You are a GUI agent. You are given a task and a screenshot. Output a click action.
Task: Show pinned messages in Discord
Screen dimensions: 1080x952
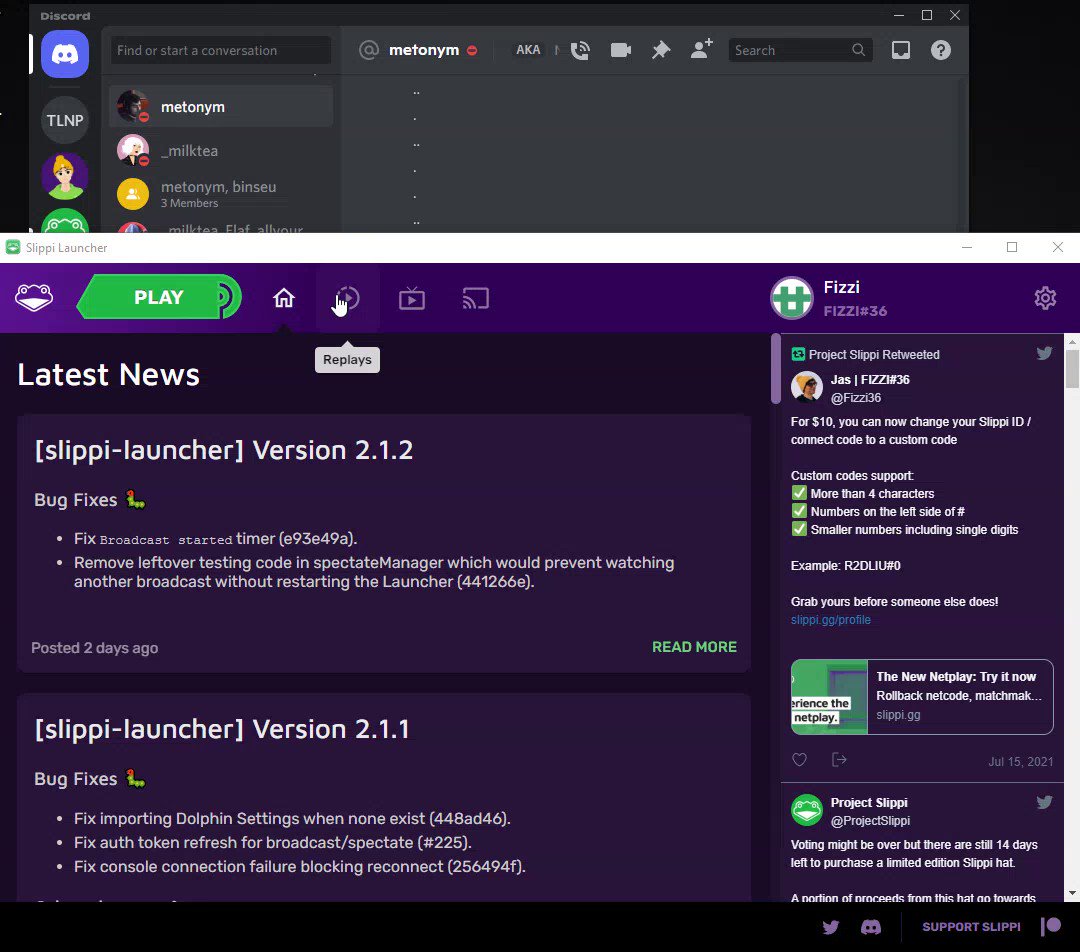click(661, 50)
